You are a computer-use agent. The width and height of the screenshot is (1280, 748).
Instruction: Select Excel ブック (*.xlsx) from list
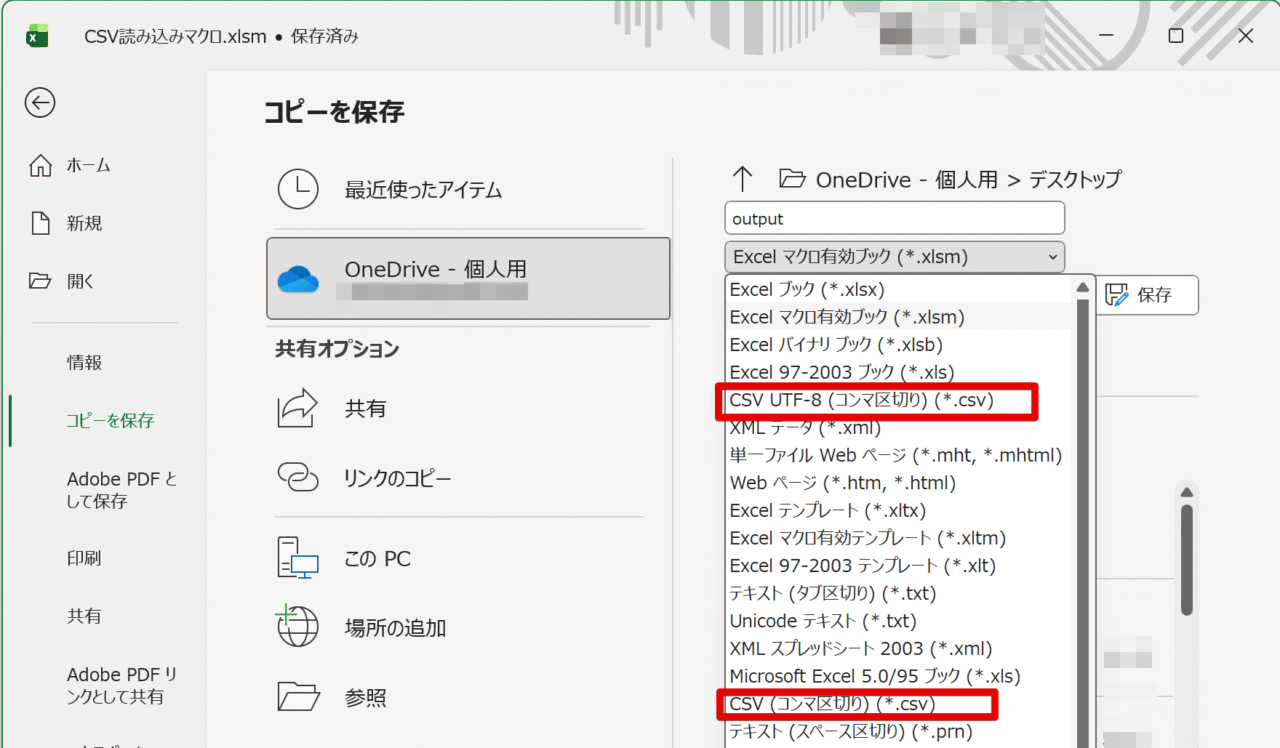[808, 290]
